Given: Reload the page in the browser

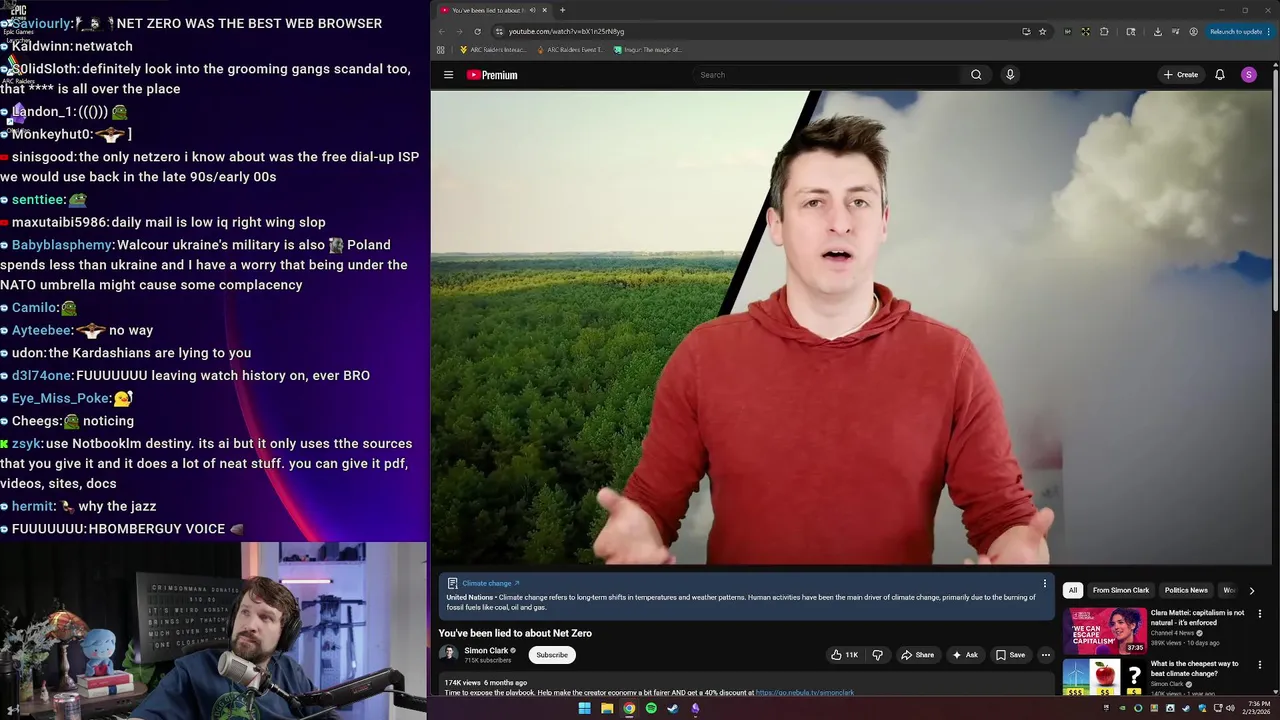Looking at the screenshot, I should click(x=477, y=31).
